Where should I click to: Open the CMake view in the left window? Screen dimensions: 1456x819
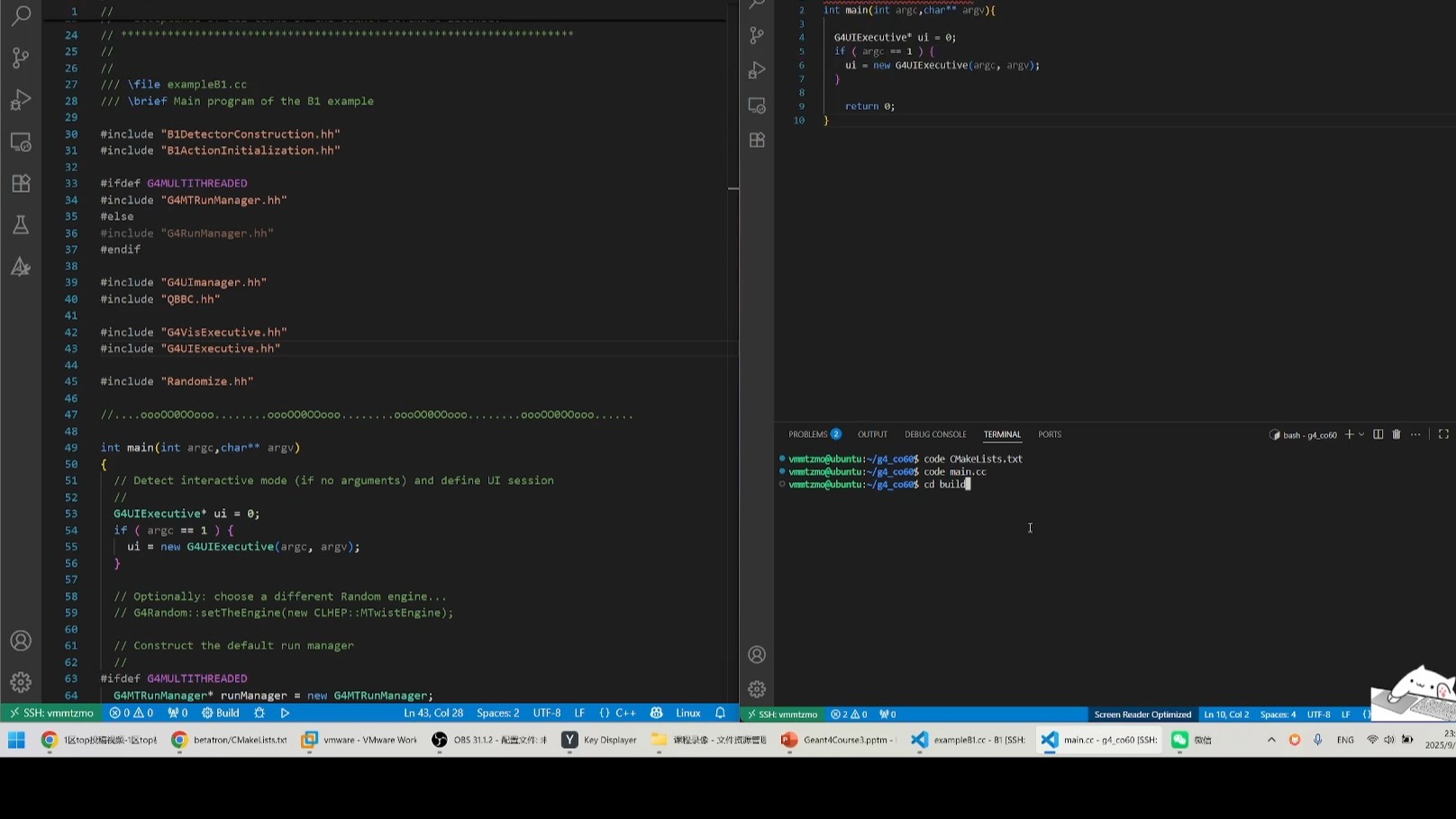pos(21,267)
